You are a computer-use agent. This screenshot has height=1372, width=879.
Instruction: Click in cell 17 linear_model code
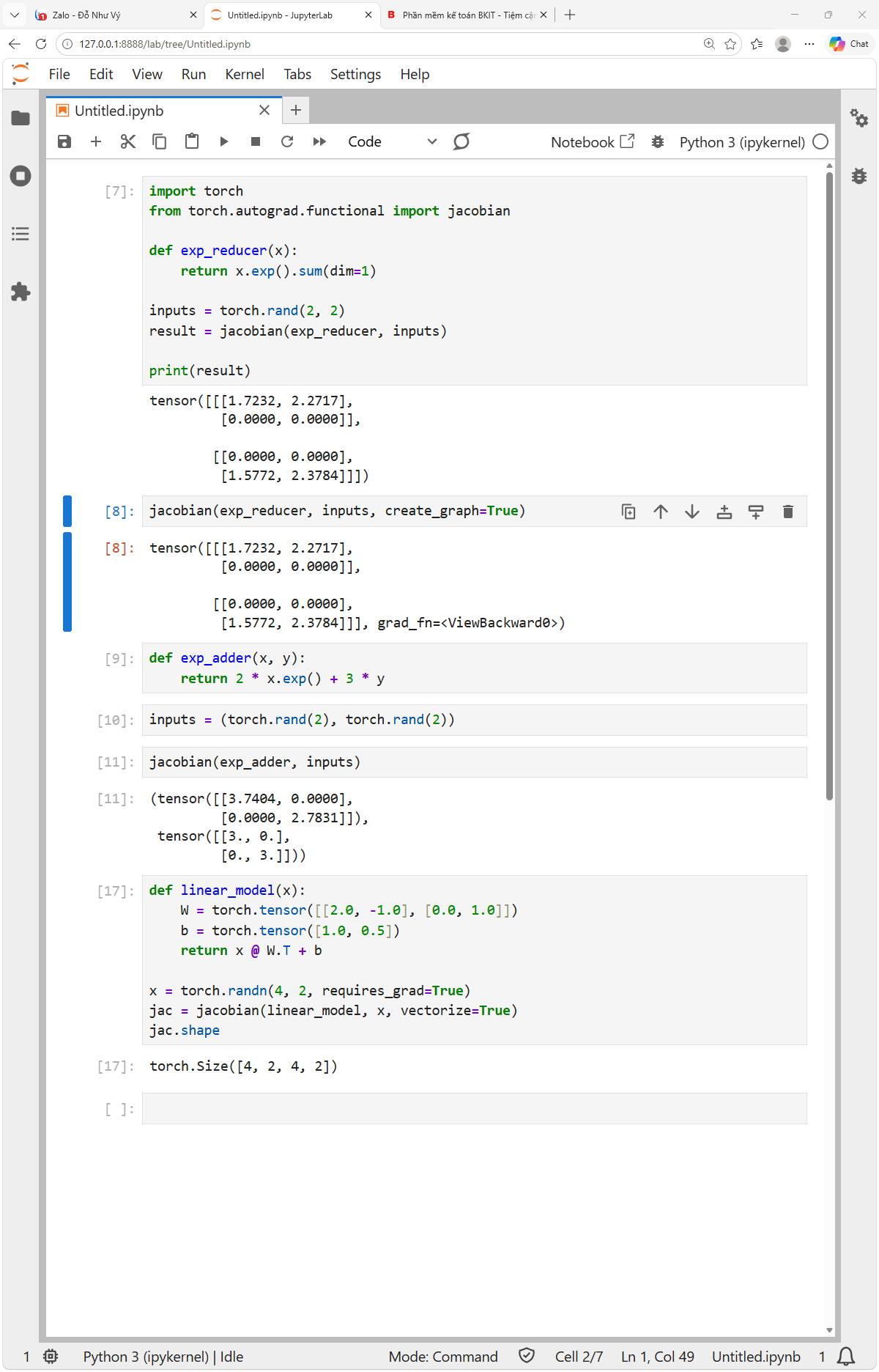pyautogui.click(x=474, y=960)
